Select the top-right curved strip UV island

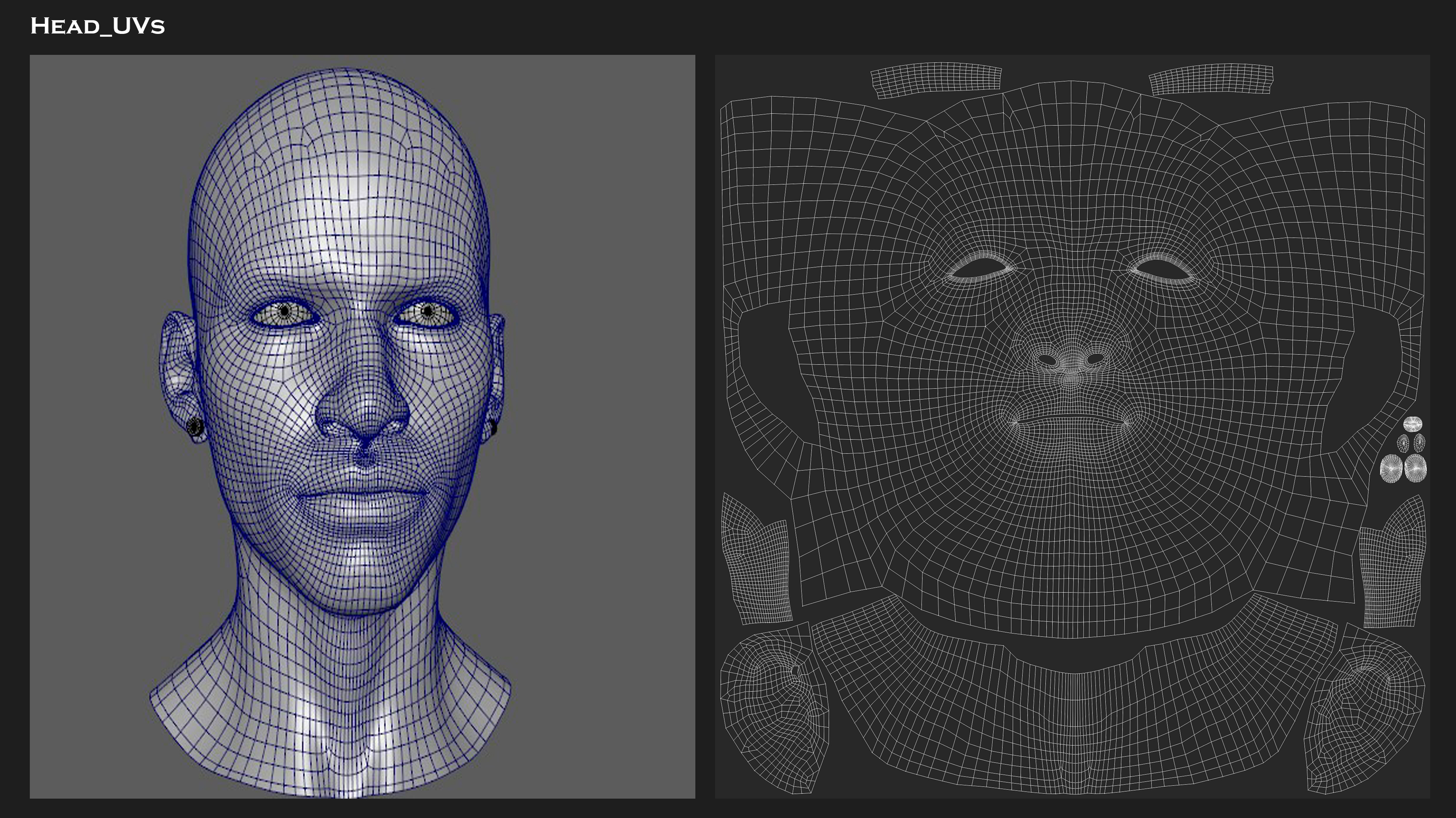(x=1211, y=79)
